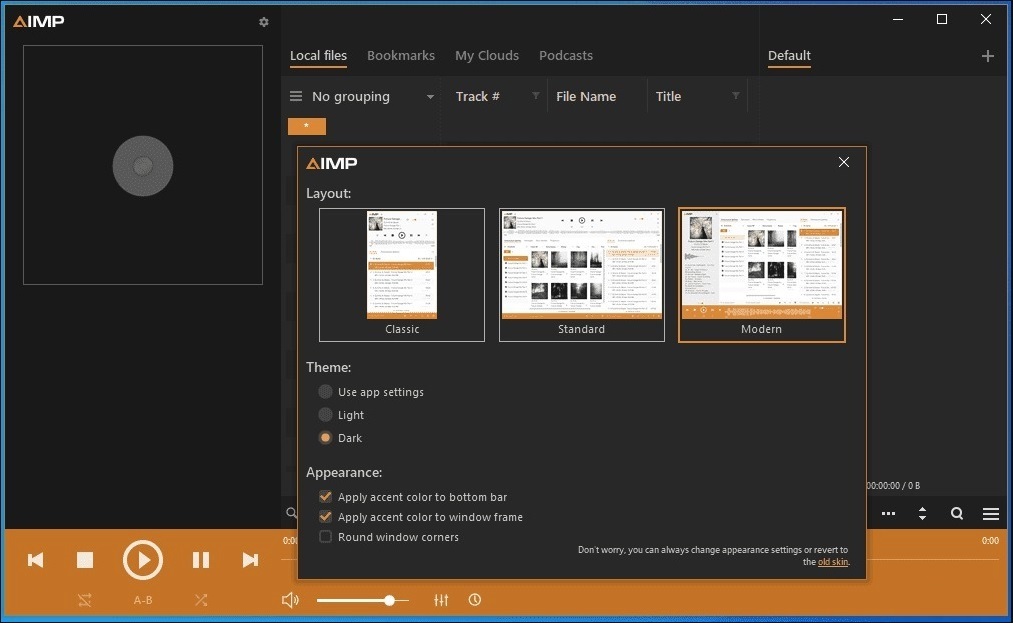Pause playback with the Pause icon
The image size is (1013, 623).
coord(201,560)
